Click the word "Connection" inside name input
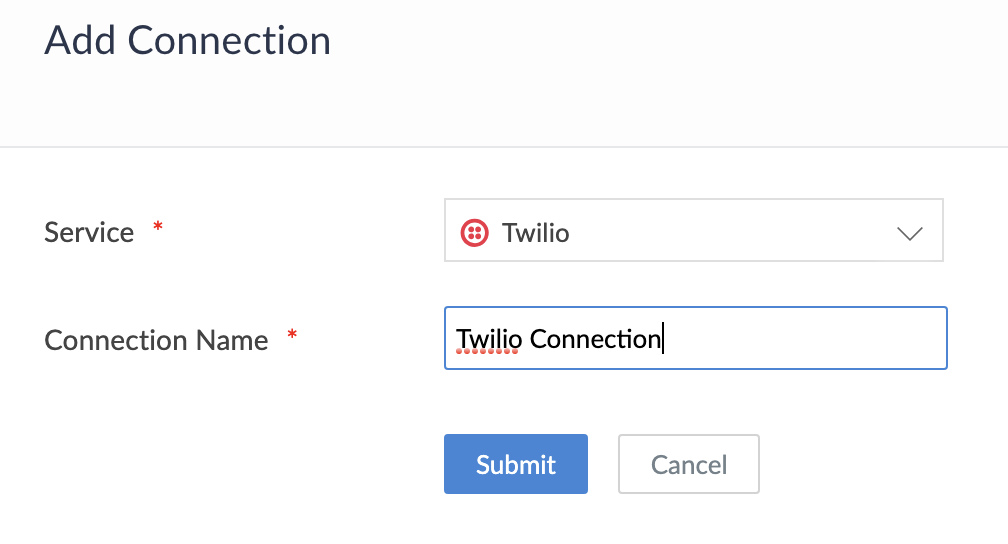The width and height of the screenshot is (1008, 544). 595,339
